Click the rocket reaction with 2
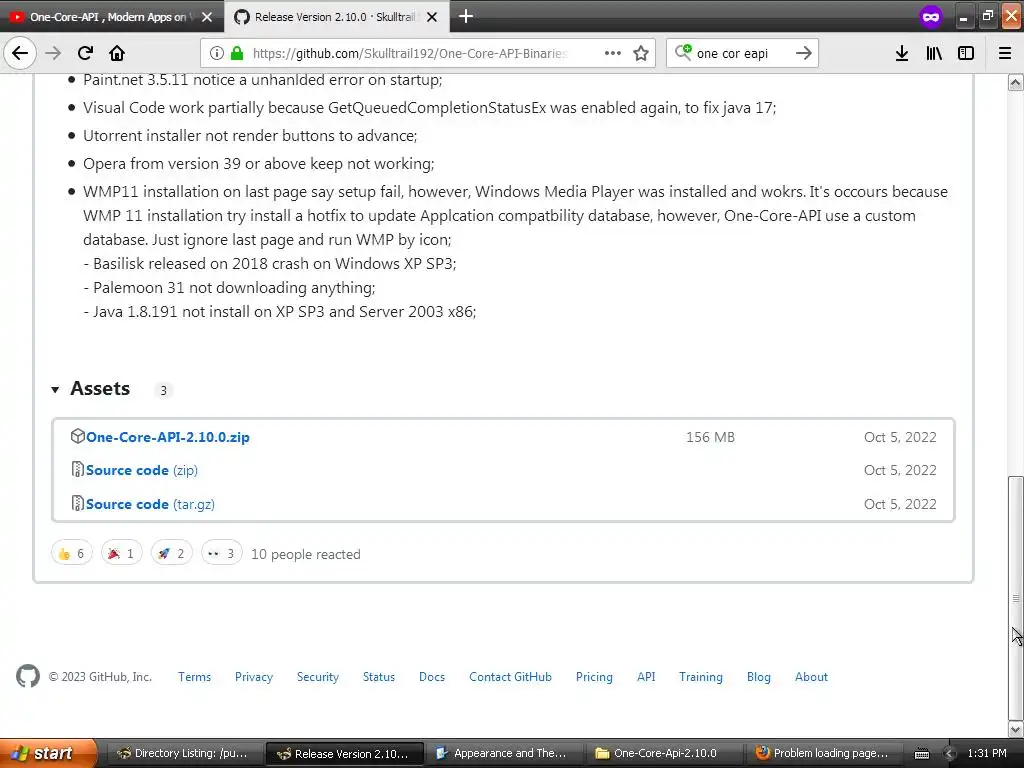The image size is (1024, 768). point(172,554)
